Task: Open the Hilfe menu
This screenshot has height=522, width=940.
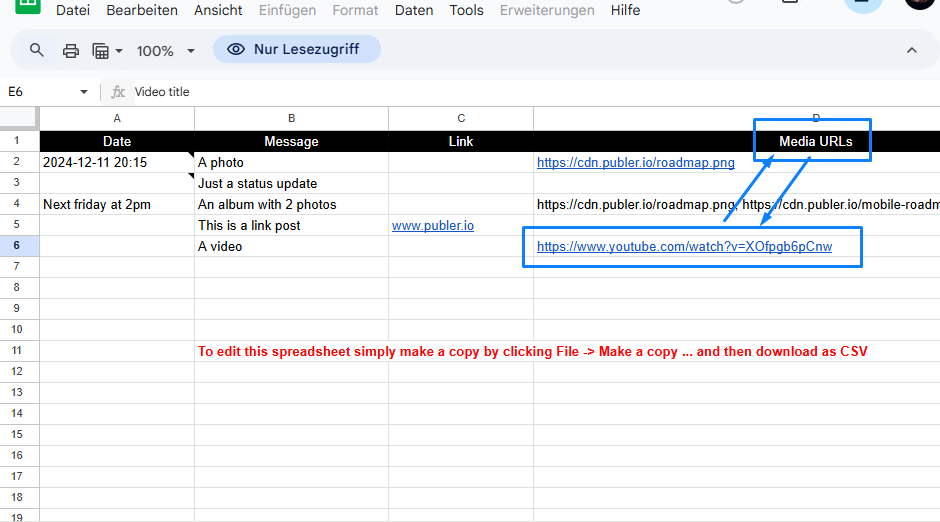Action: pyautogui.click(x=625, y=10)
